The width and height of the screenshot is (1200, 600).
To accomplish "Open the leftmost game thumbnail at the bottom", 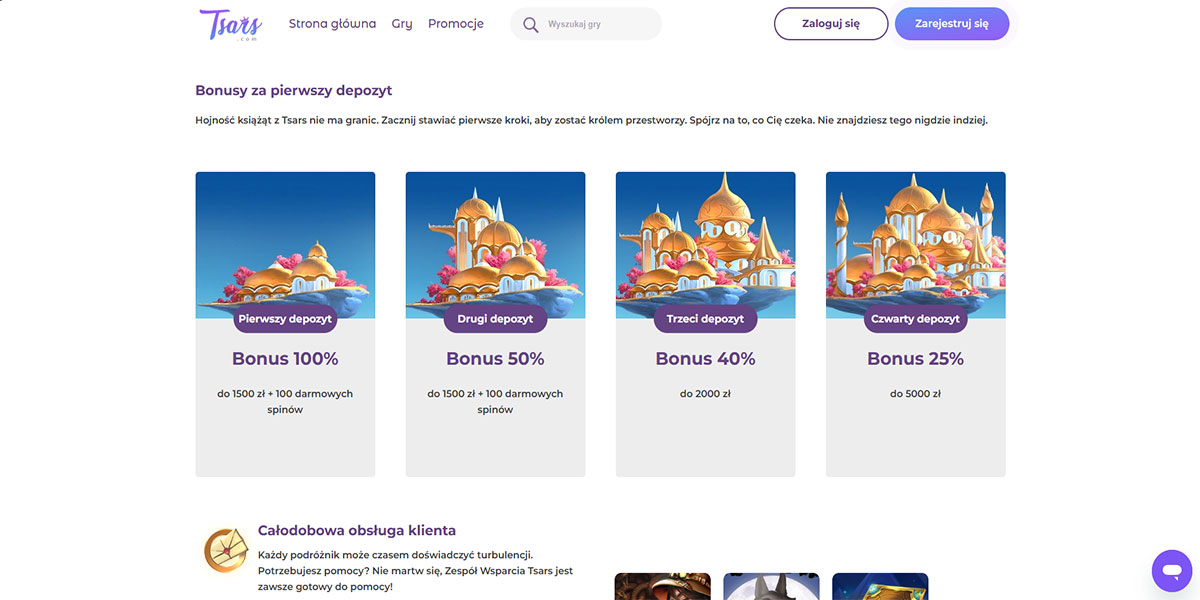I will [x=662, y=586].
